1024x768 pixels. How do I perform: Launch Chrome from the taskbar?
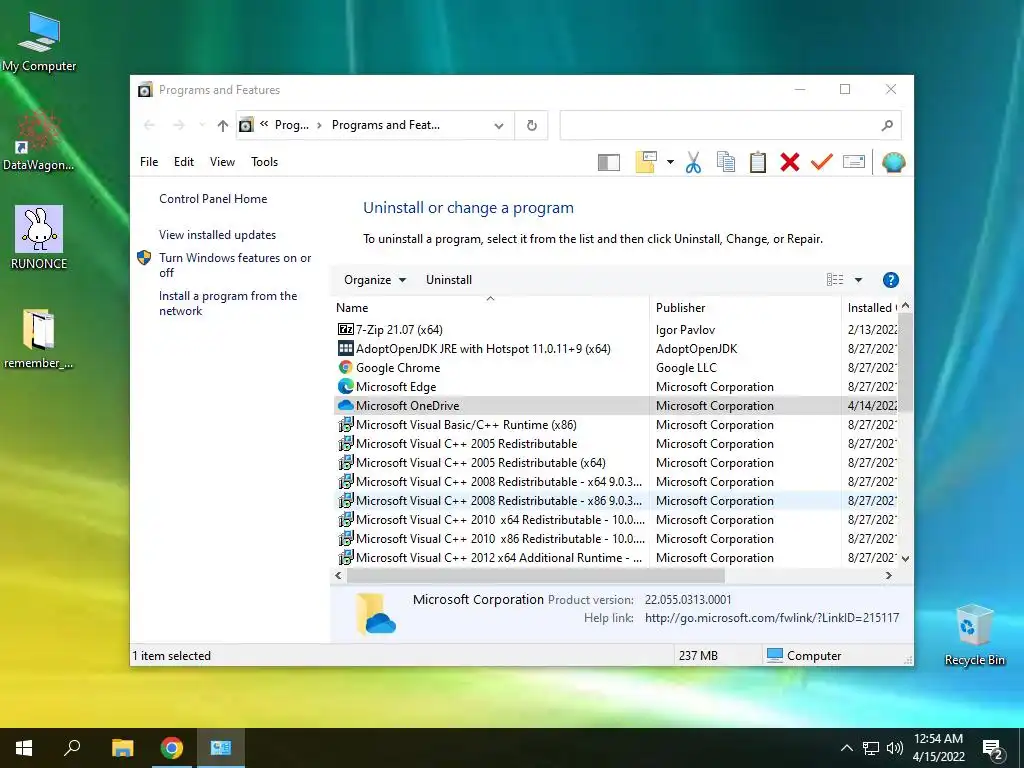click(x=172, y=748)
